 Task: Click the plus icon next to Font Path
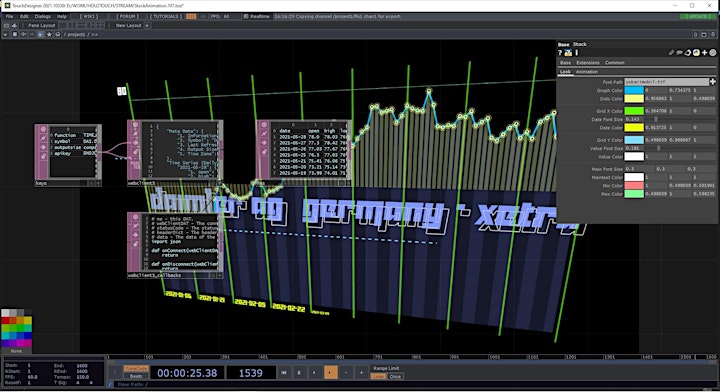pyautogui.click(x=713, y=82)
